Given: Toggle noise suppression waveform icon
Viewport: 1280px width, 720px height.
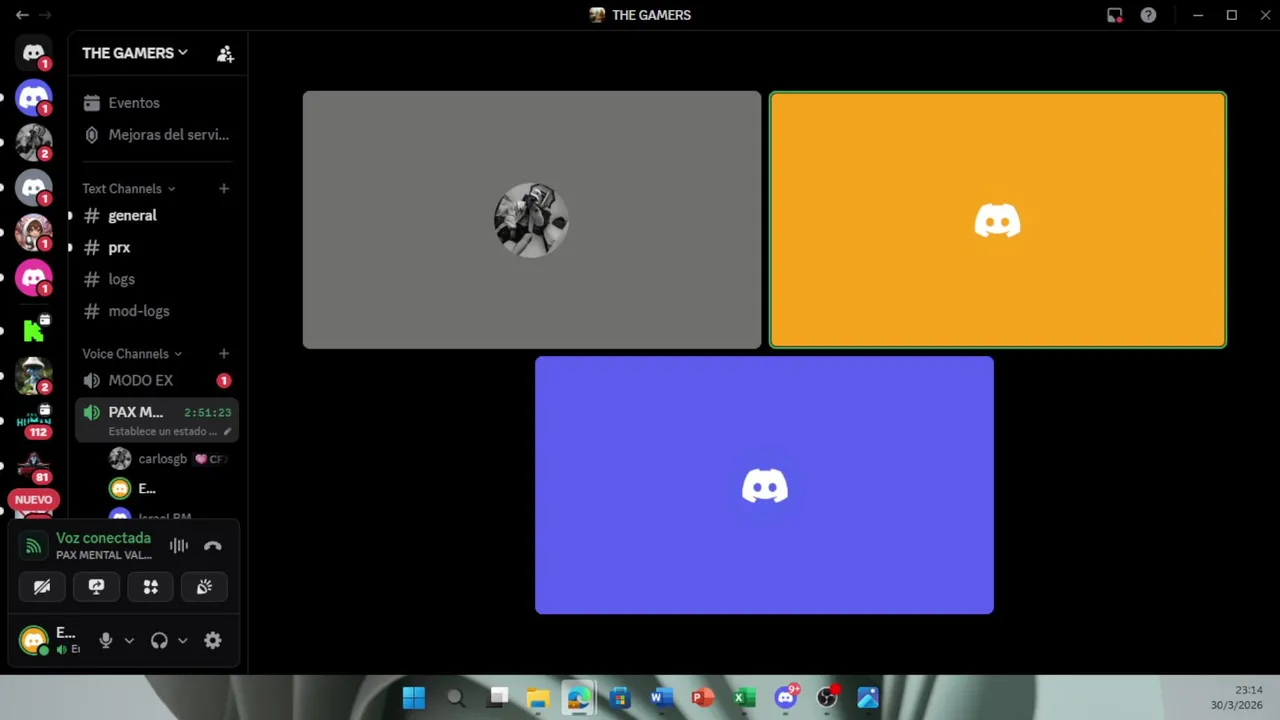Looking at the screenshot, I should tap(178, 546).
